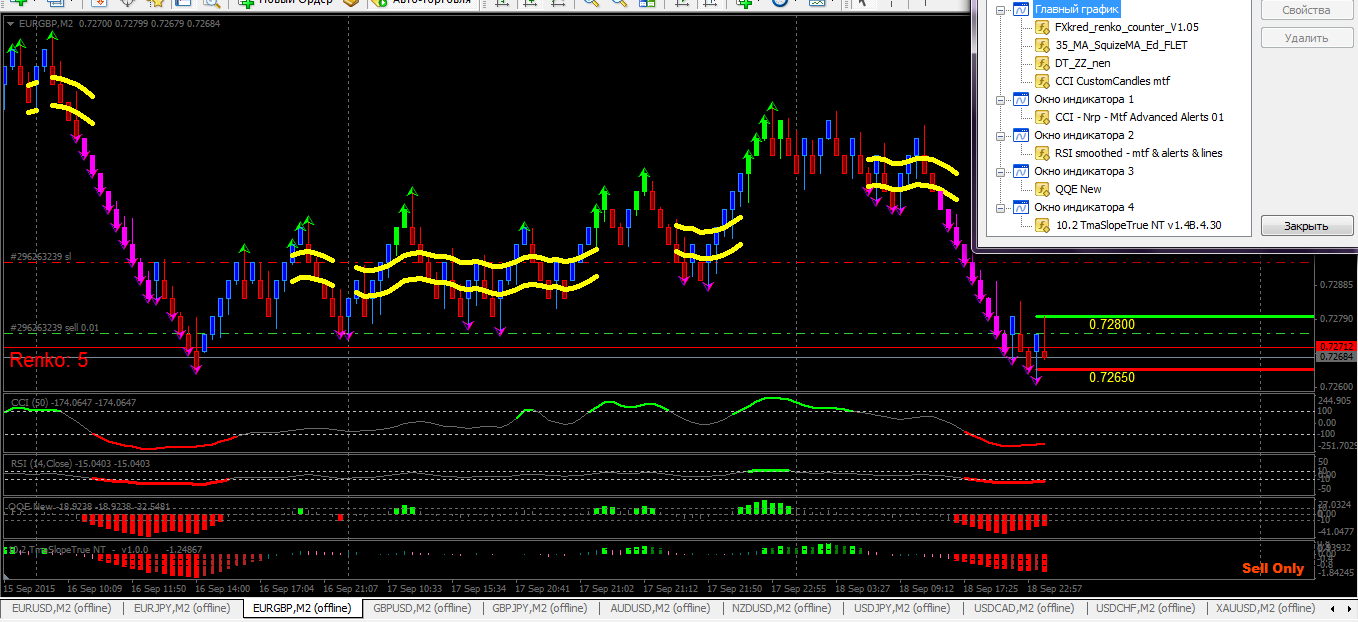This screenshot has height=622, width=1358.
Task: Click the indicator icon next to QQE New
Action: (1042, 189)
